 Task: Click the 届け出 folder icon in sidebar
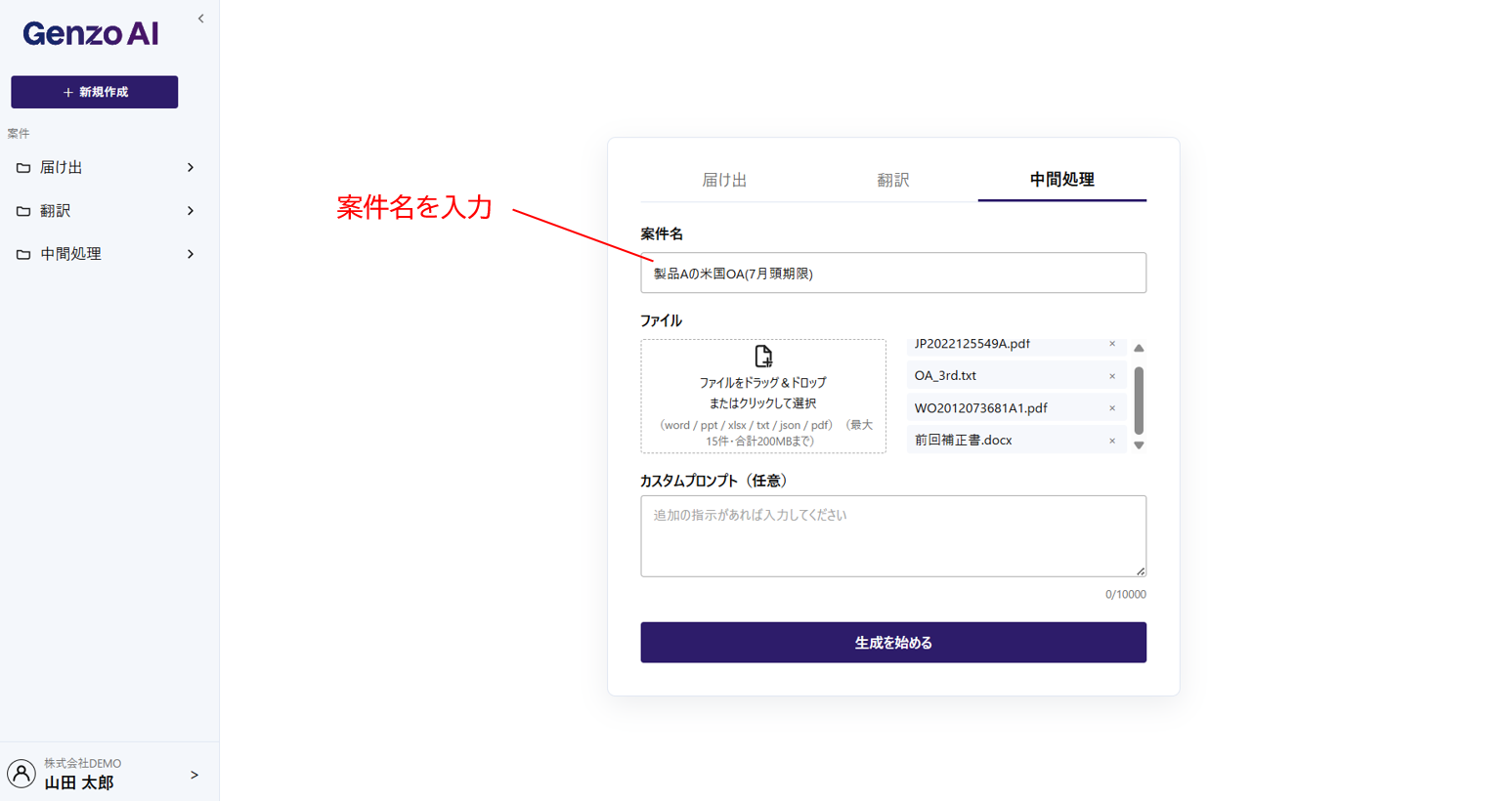click(23, 168)
